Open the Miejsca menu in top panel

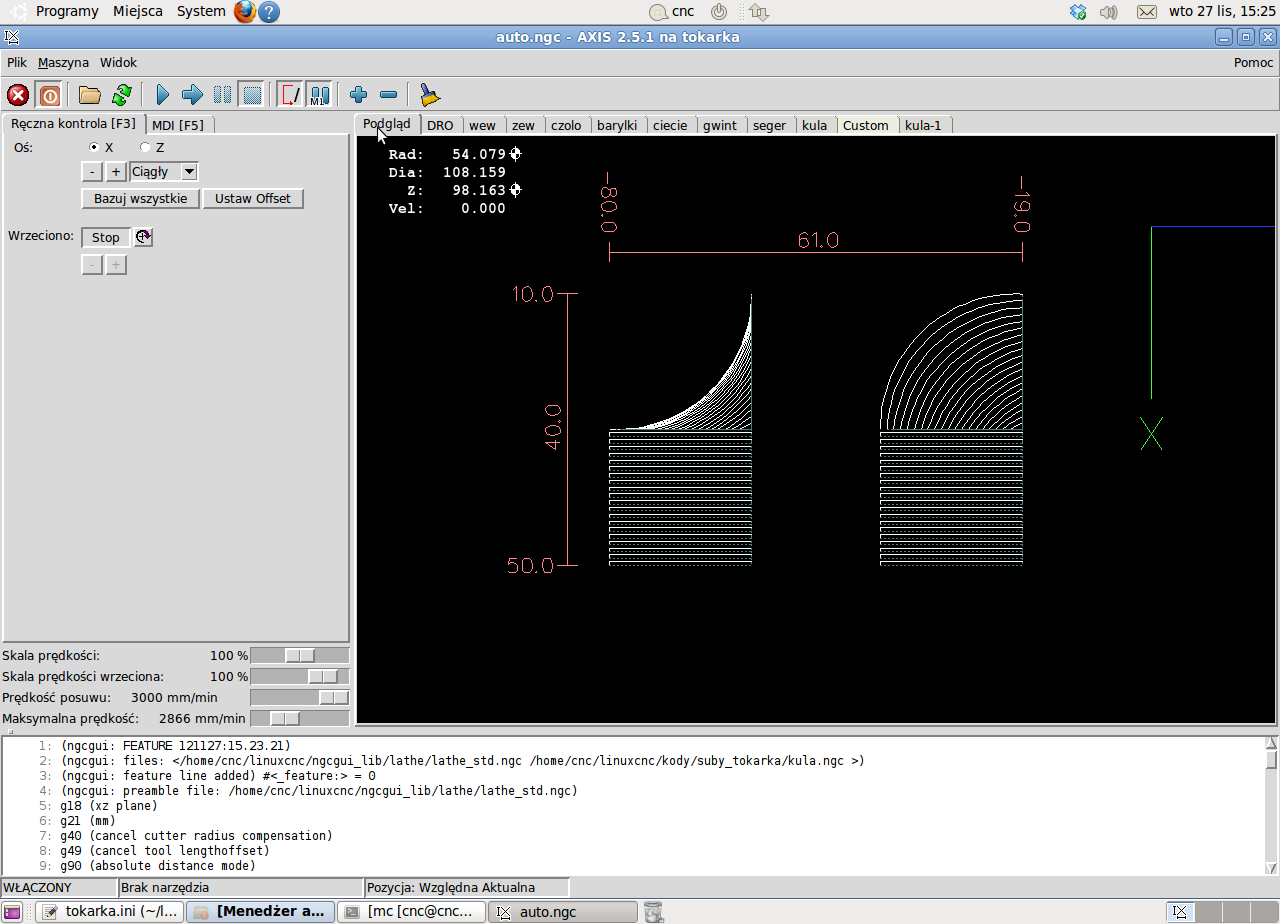[x=138, y=12]
